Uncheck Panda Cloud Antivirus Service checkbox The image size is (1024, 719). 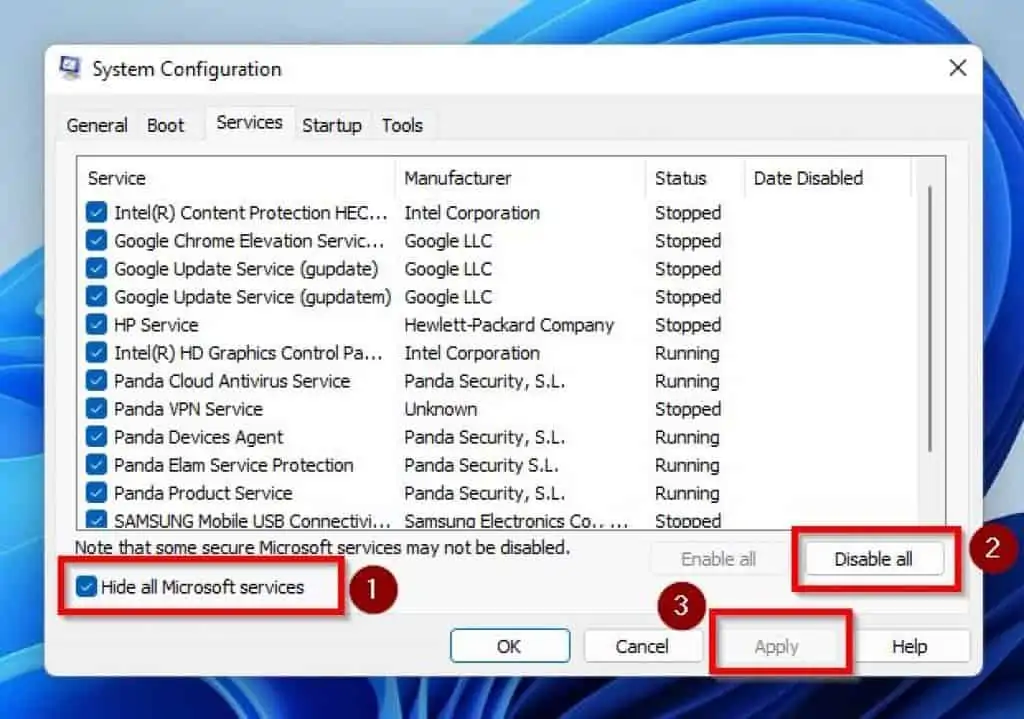(96, 381)
